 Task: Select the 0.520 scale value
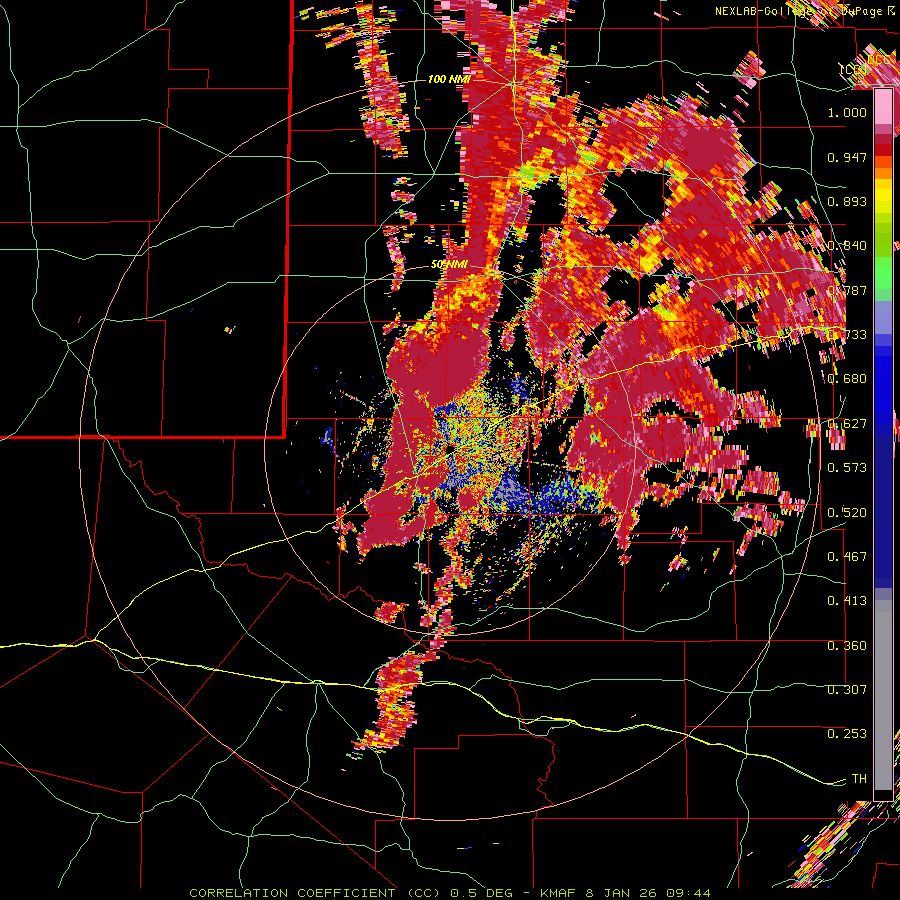pos(847,512)
